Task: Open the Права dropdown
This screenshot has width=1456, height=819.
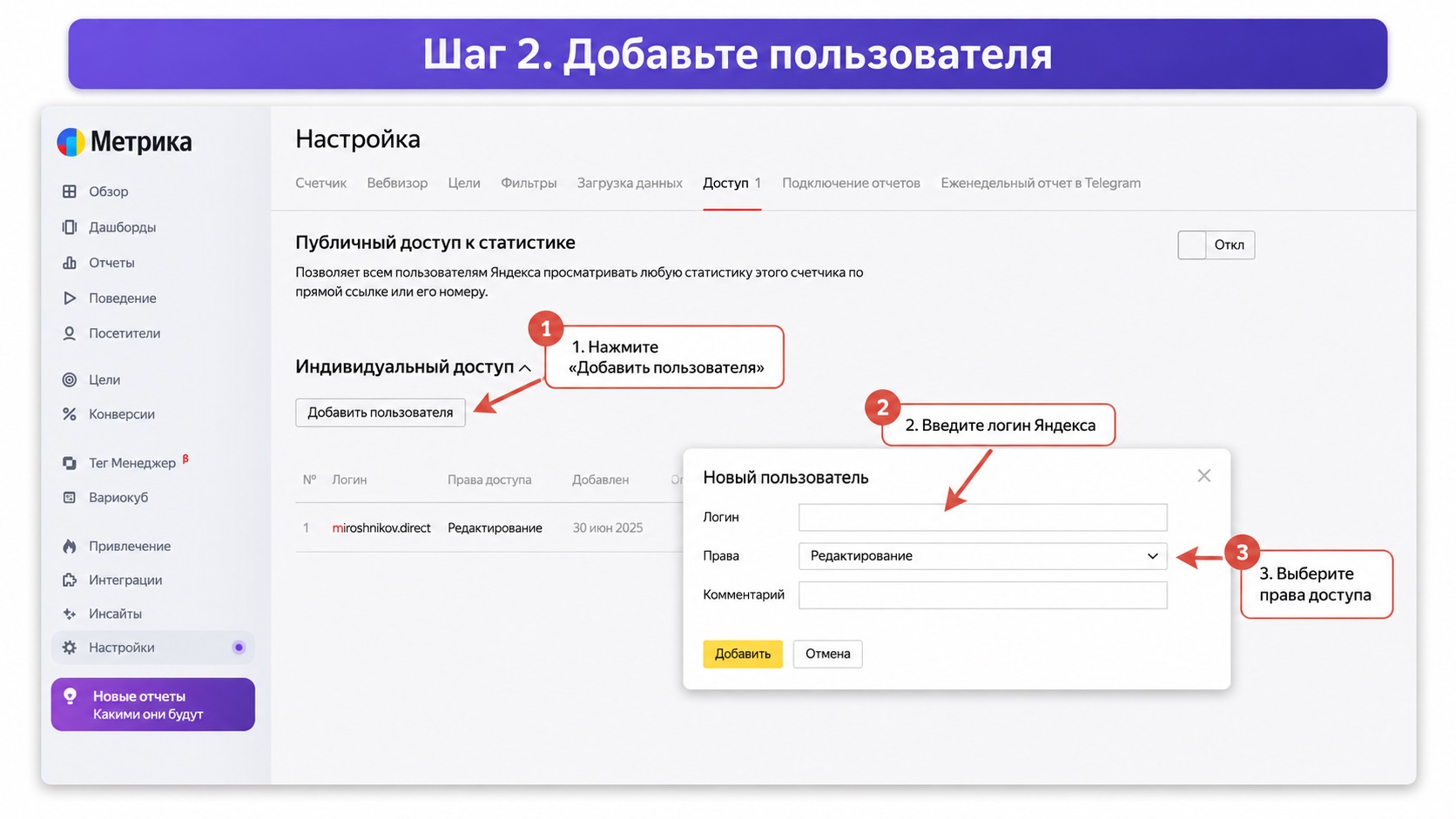Action: tap(982, 556)
